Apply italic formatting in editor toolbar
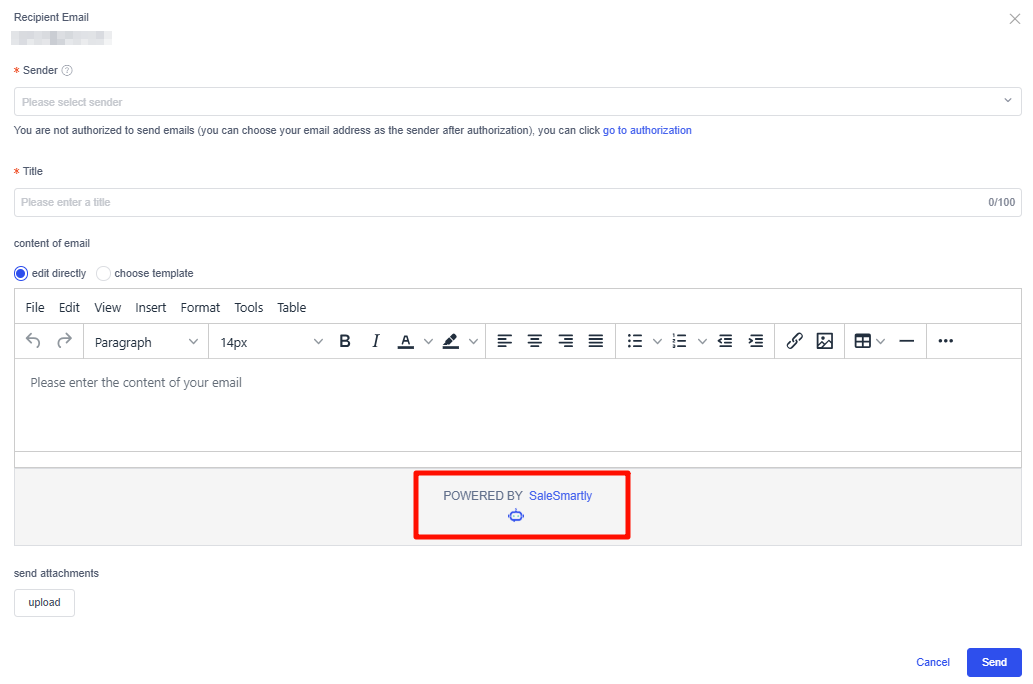This screenshot has height=684, width=1033. click(x=376, y=341)
